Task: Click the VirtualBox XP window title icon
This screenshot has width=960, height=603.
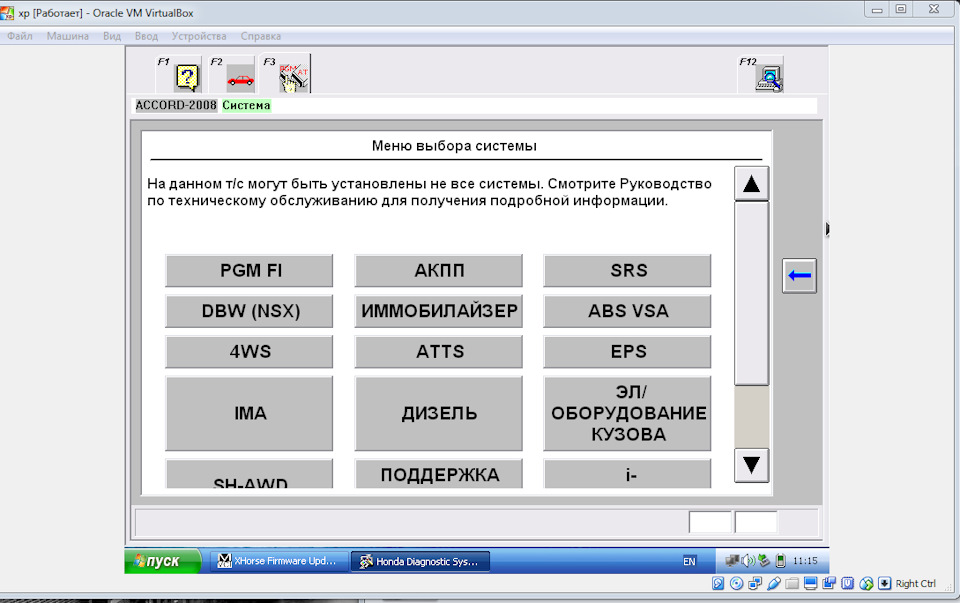Action: coord(7,12)
